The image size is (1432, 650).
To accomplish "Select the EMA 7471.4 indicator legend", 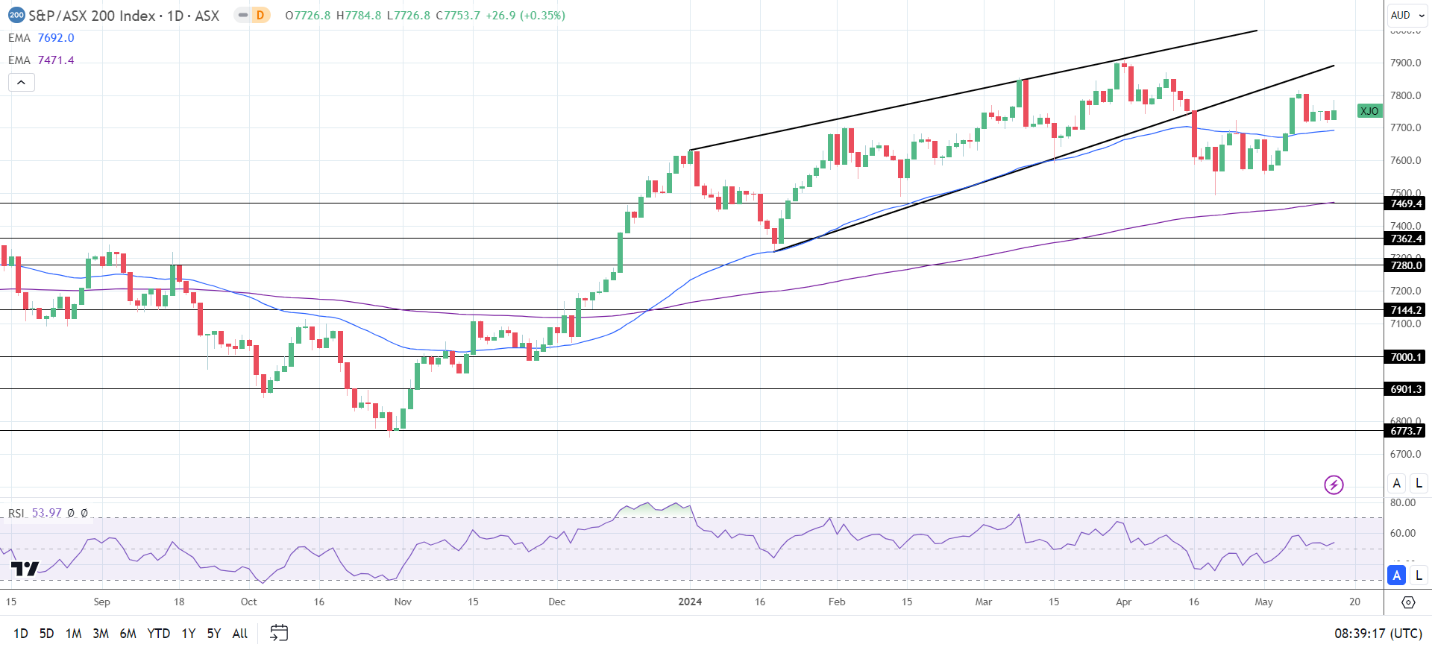I will [x=41, y=60].
